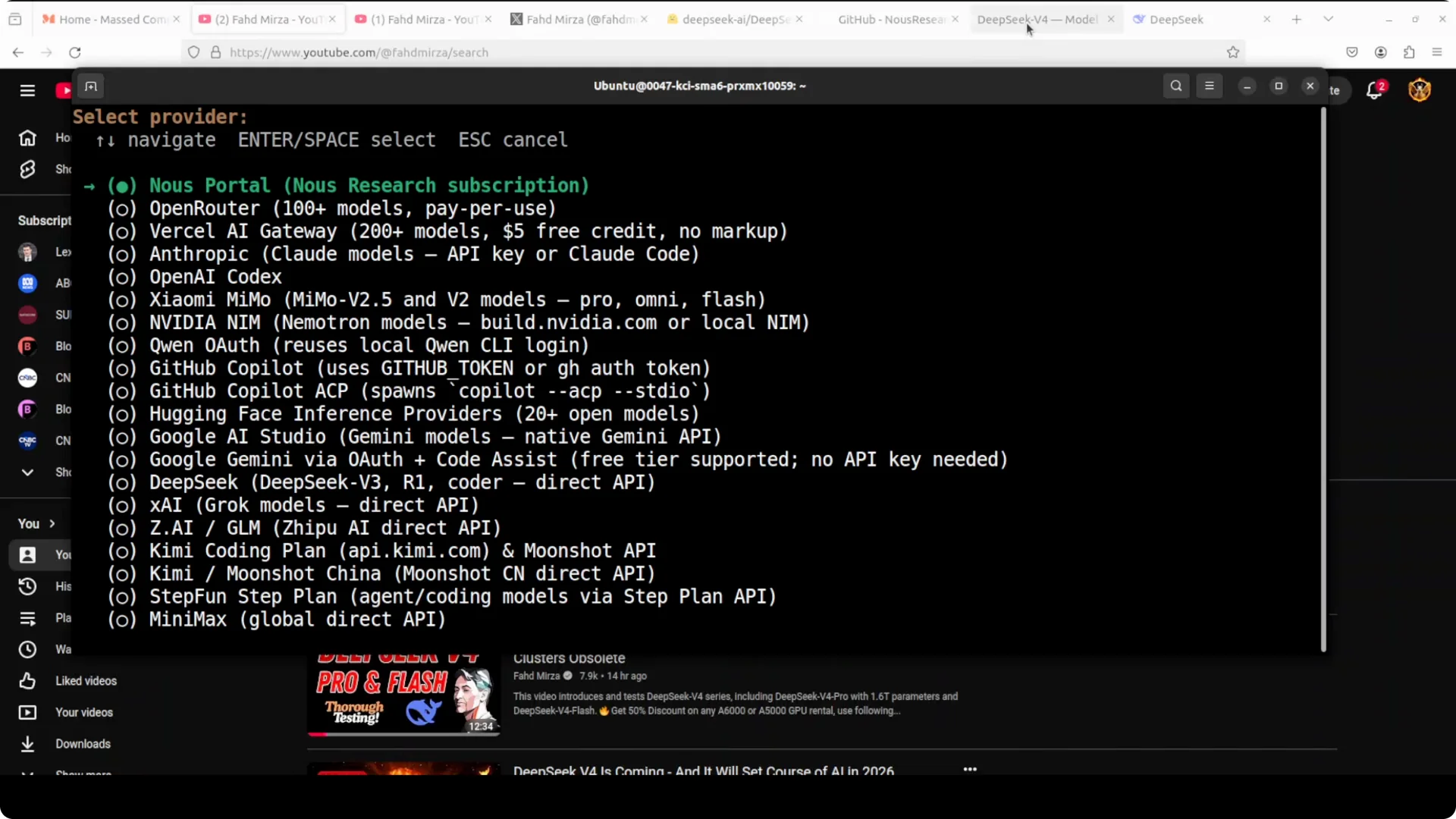
Task: Open new terminal tab icon
Action: pyautogui.click(x=91, y=86)
